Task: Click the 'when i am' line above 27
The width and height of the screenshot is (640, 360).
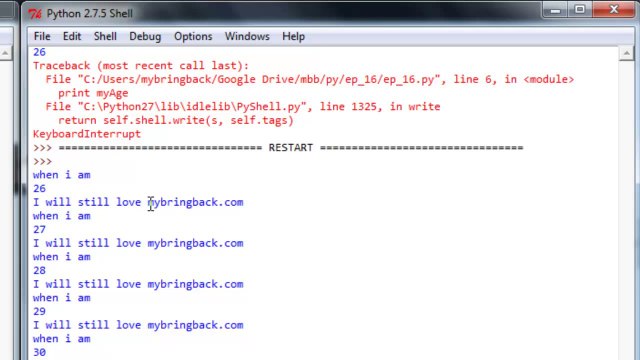Action: coord(62,216)
